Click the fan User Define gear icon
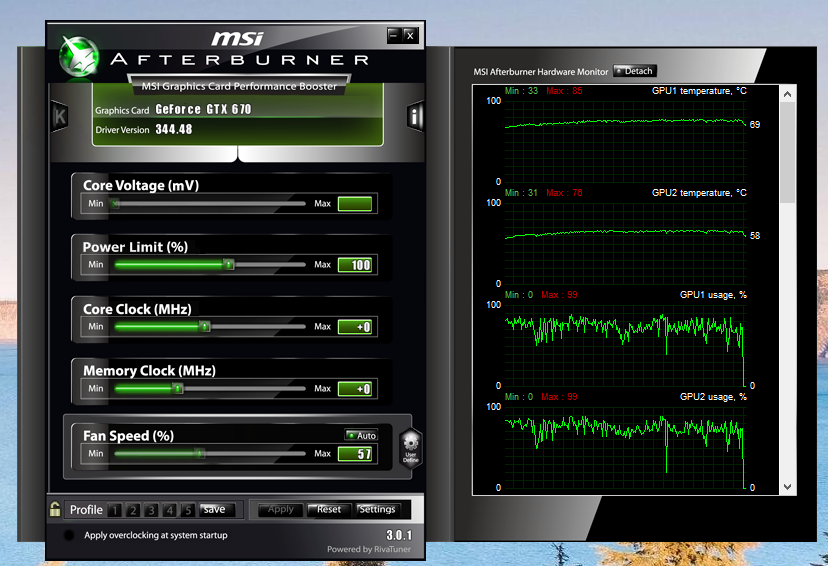Image resolution: width=828 pixels, height=566 pixels. [410, 447]
